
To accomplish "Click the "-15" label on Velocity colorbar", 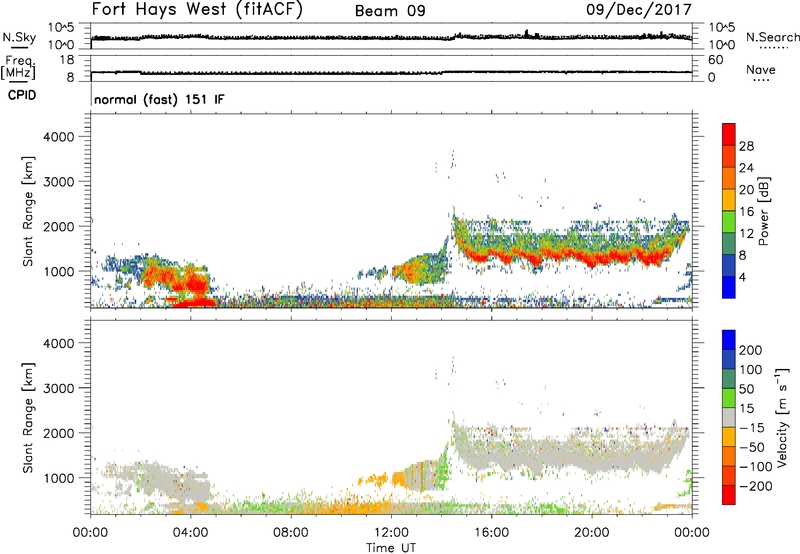I will [x=752, y=428].
